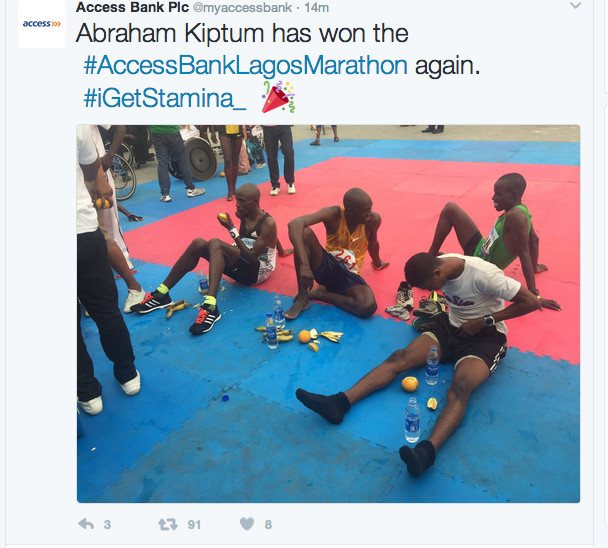Click the party popper emoji
Screen dimensions: 608x548
click(x=278, y=97)
